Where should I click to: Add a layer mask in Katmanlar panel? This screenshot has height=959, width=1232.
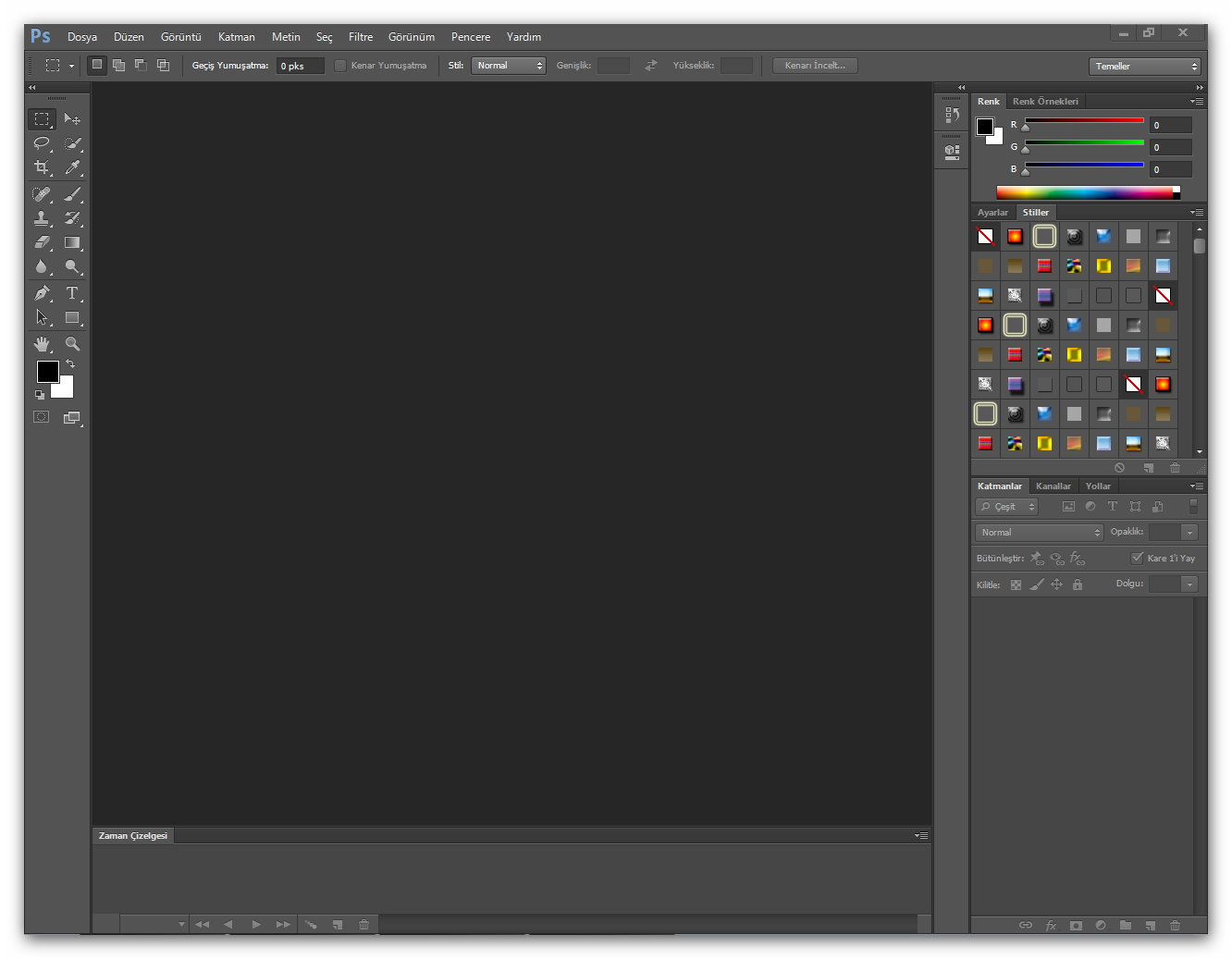[x=1076, y=926]
